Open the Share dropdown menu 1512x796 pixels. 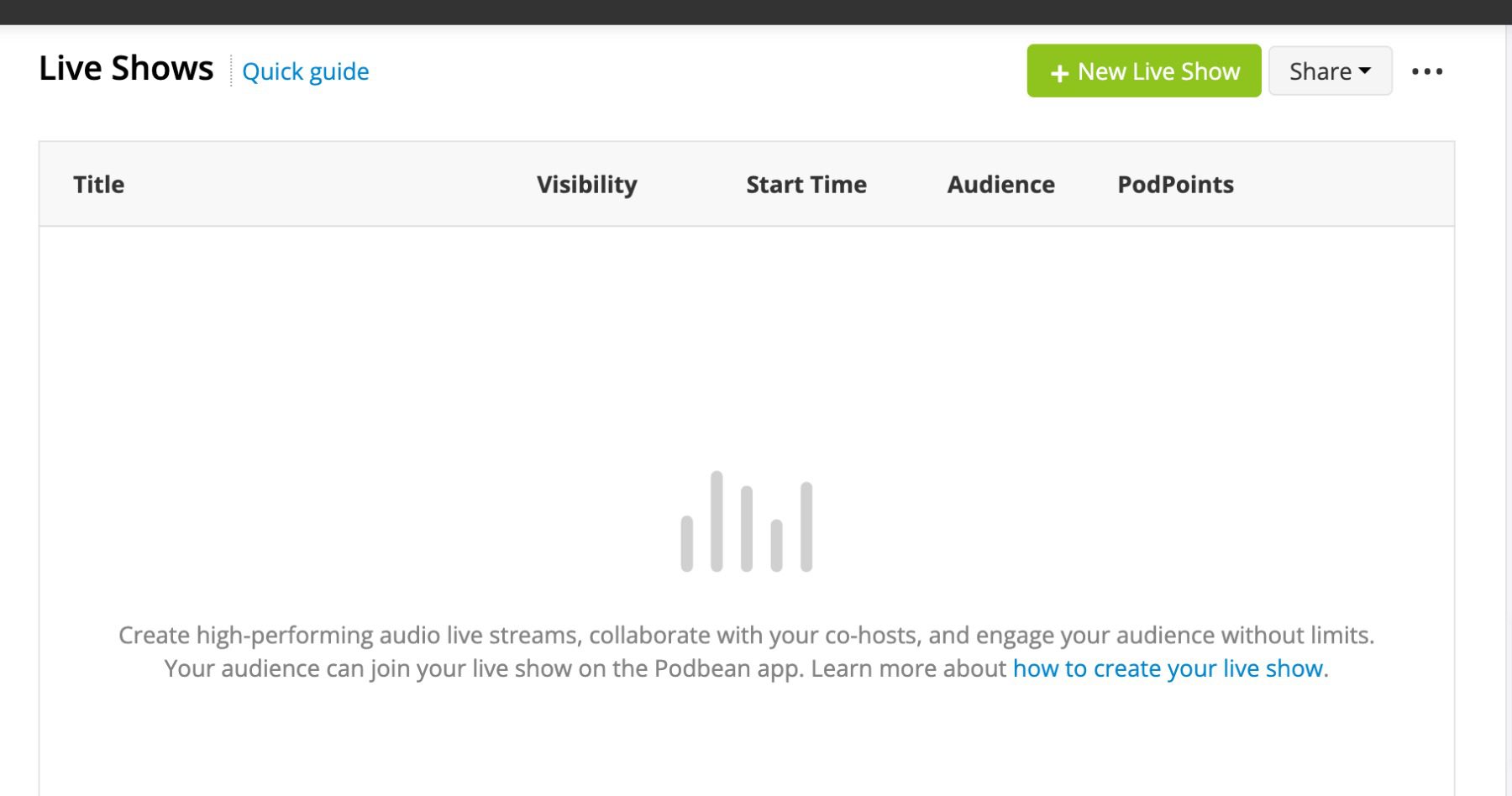coord(1330,71)
